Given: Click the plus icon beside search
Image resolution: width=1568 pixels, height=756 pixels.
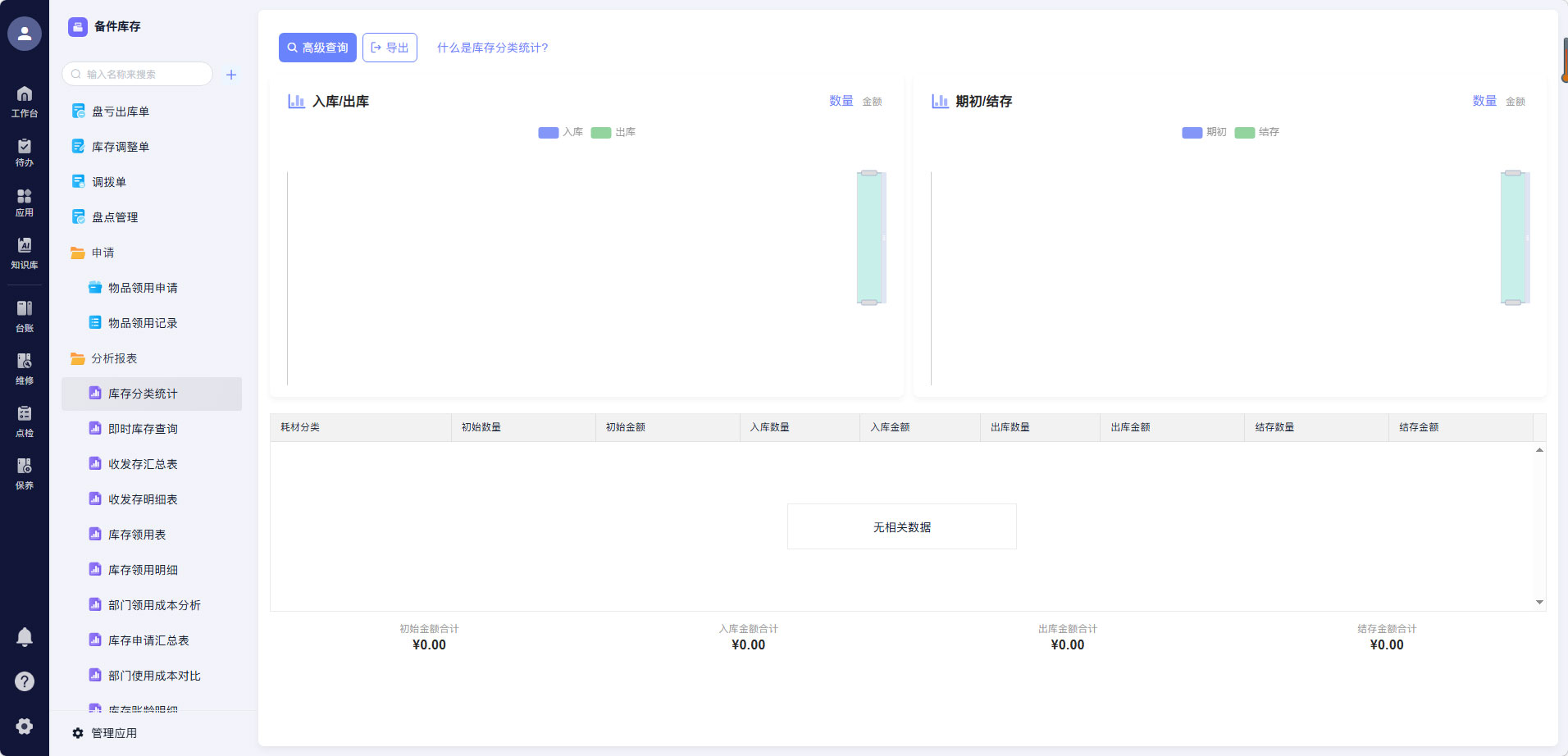Looking at the screenshot, I should tap(231, 75).
